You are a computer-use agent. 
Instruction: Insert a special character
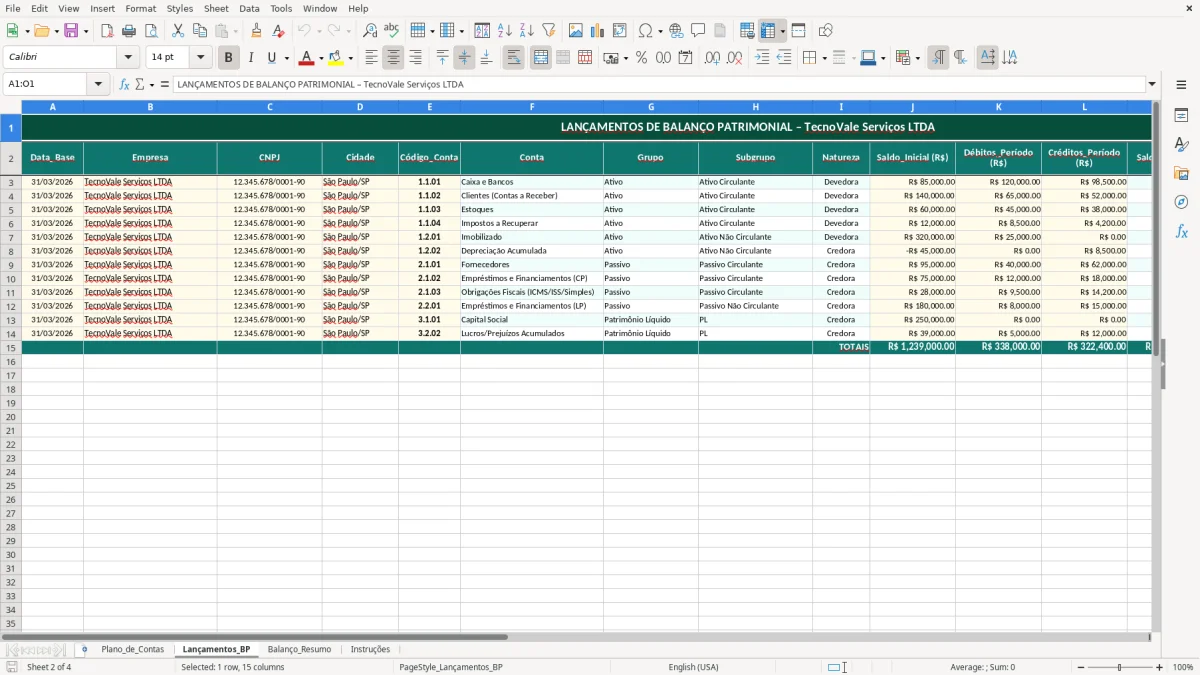coord(646,29)
